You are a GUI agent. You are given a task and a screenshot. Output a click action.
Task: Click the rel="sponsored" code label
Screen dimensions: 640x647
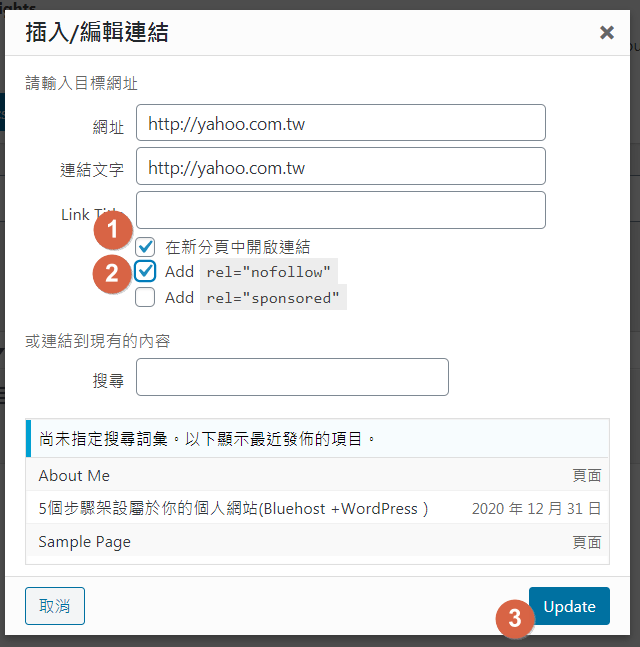pyautogui.click(x=272, y=297)
